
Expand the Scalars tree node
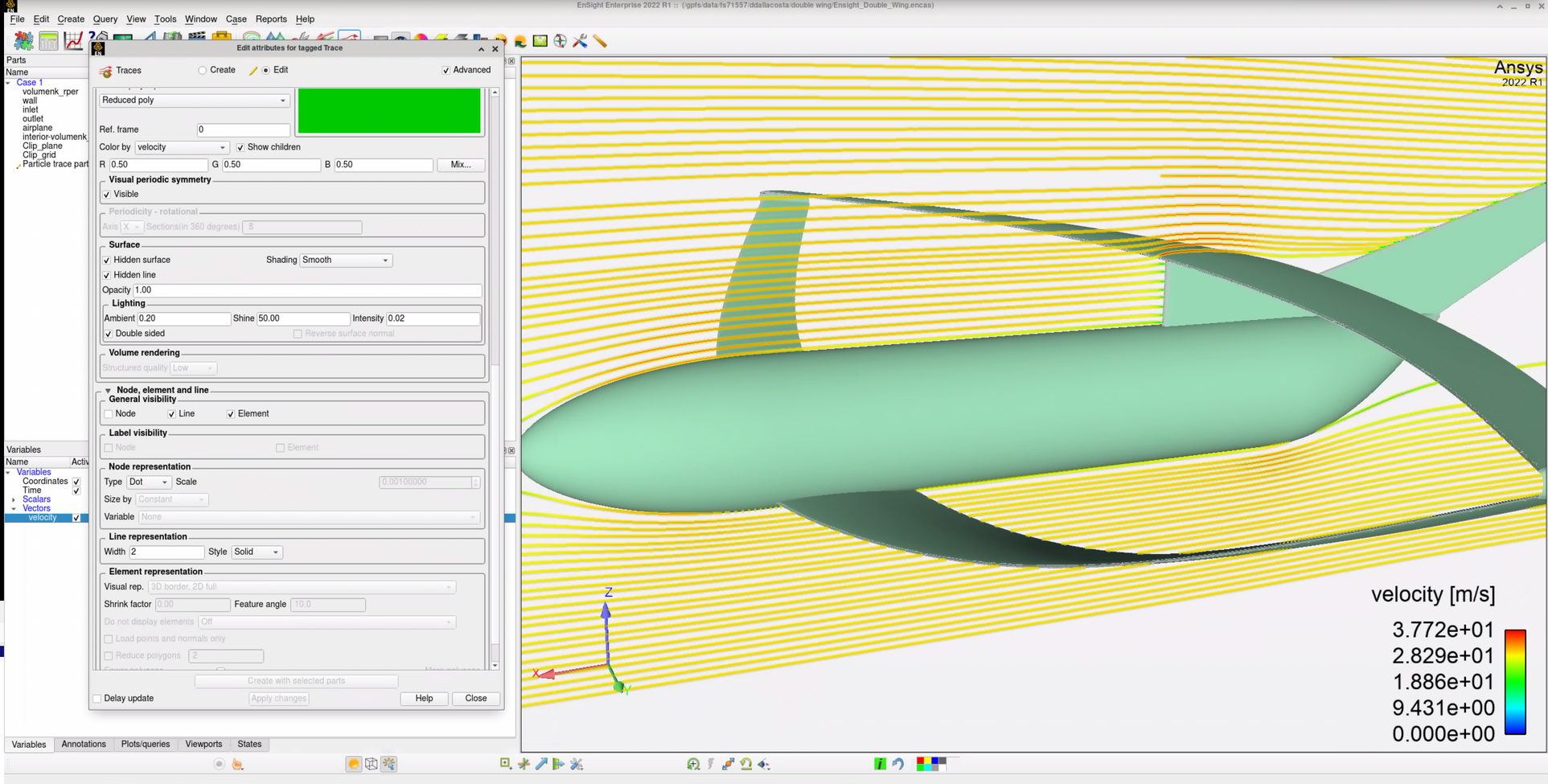(14, 500)
